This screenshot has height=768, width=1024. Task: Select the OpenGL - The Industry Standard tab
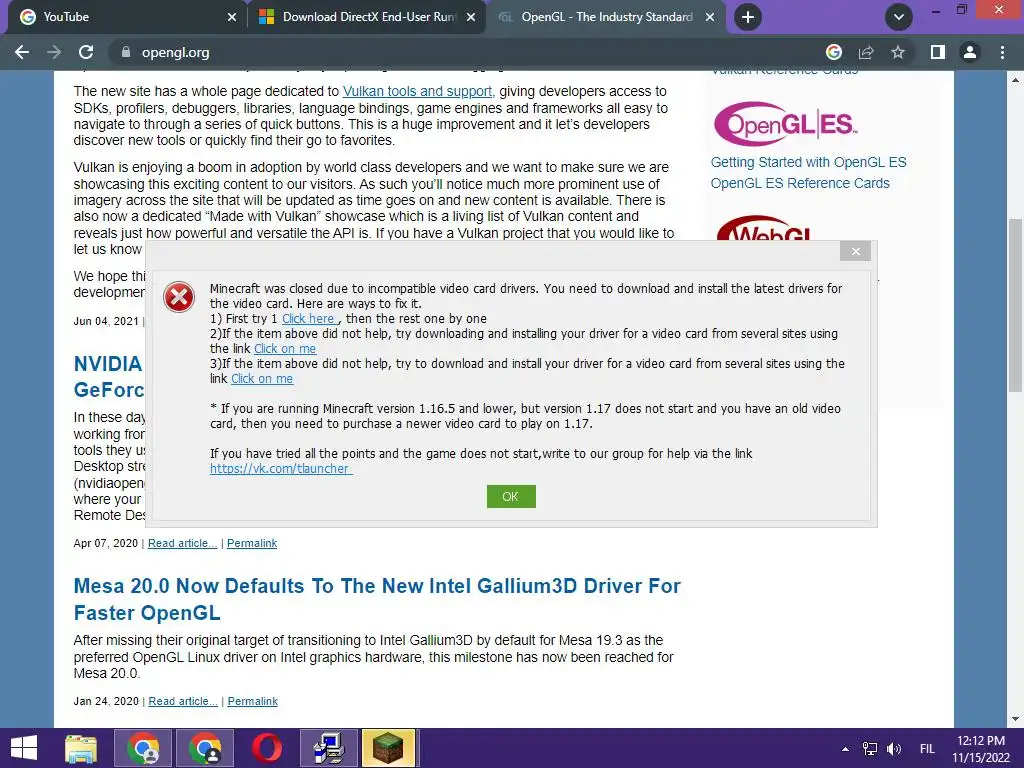click(607, 17)
